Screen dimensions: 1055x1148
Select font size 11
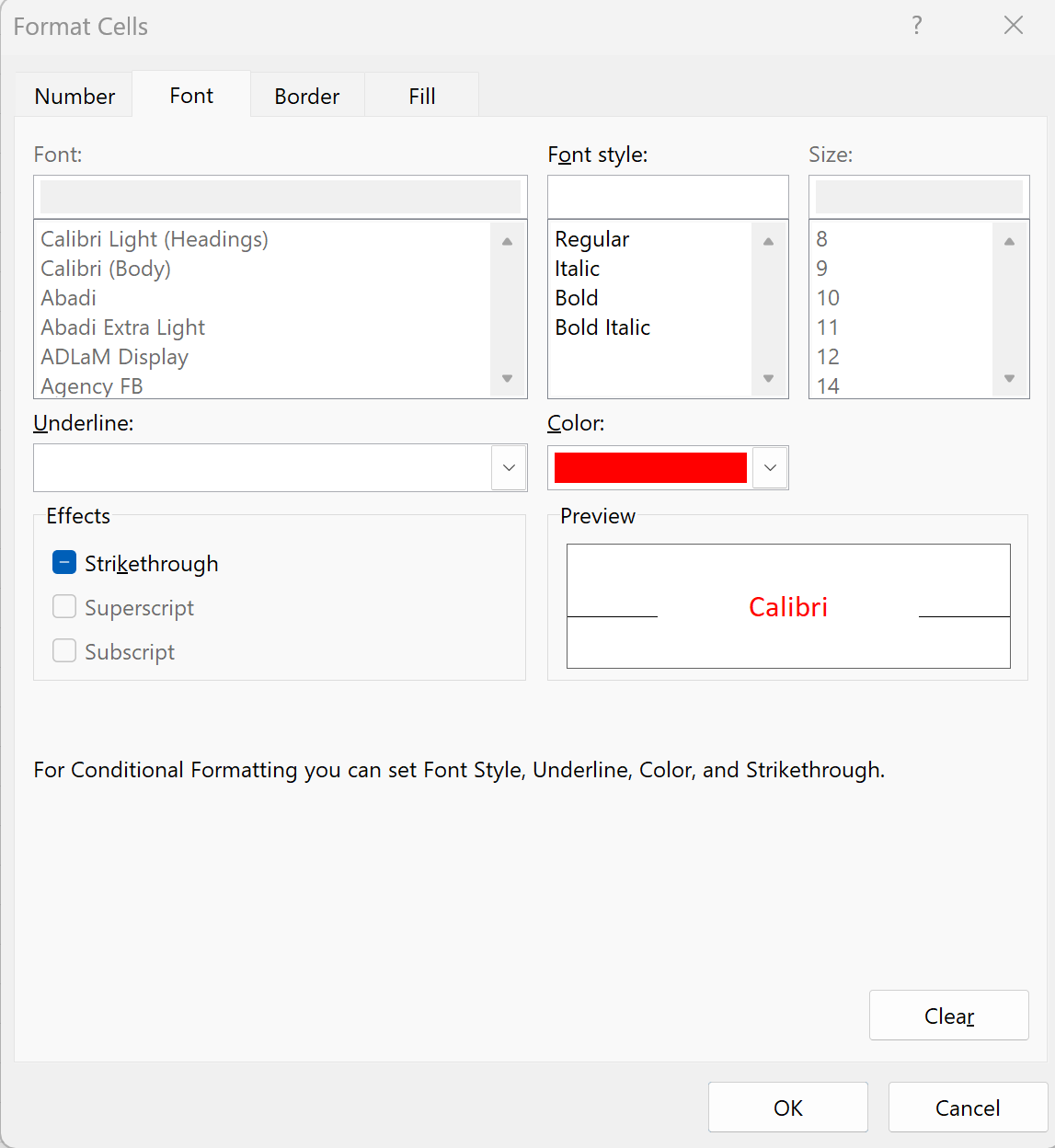click(x=828, y=327)
